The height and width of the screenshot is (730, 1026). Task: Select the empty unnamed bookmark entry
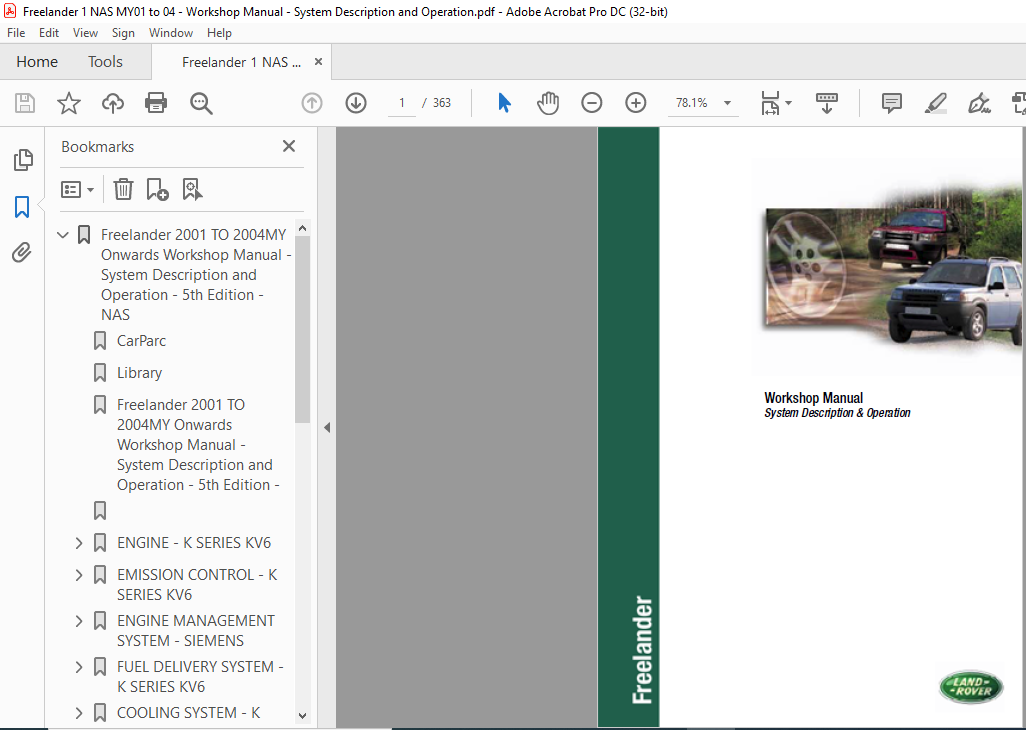tap(100, 510)
